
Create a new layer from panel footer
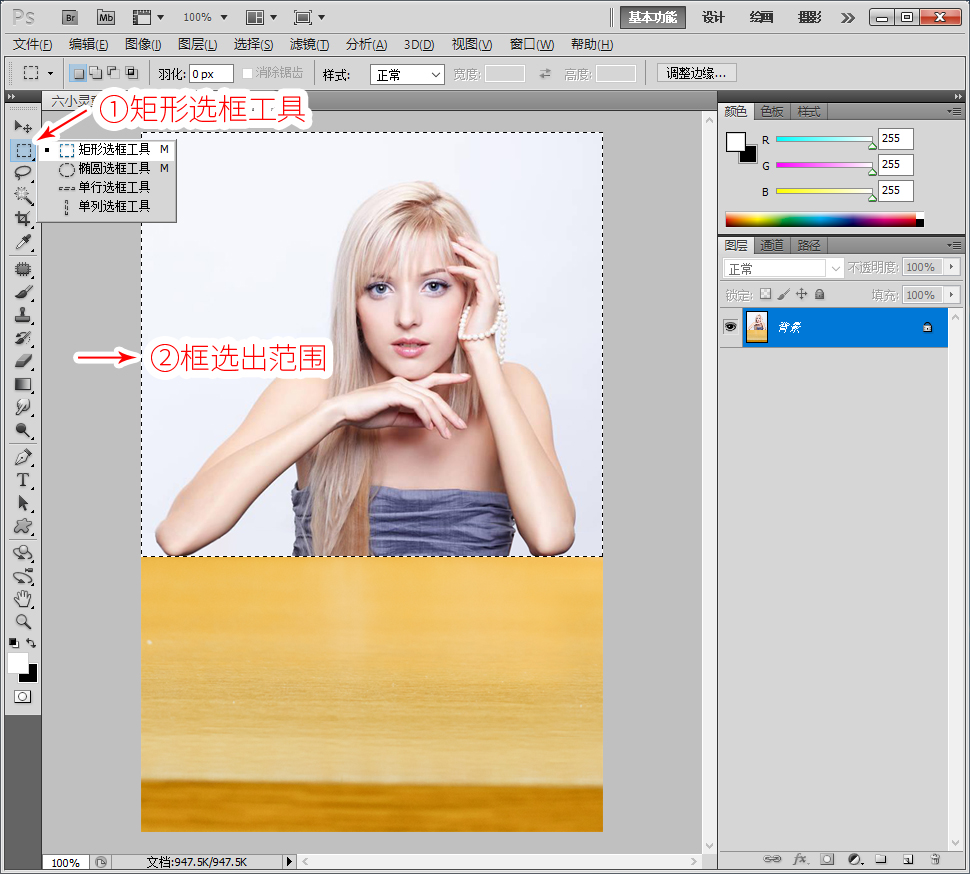tap(908, 859)
